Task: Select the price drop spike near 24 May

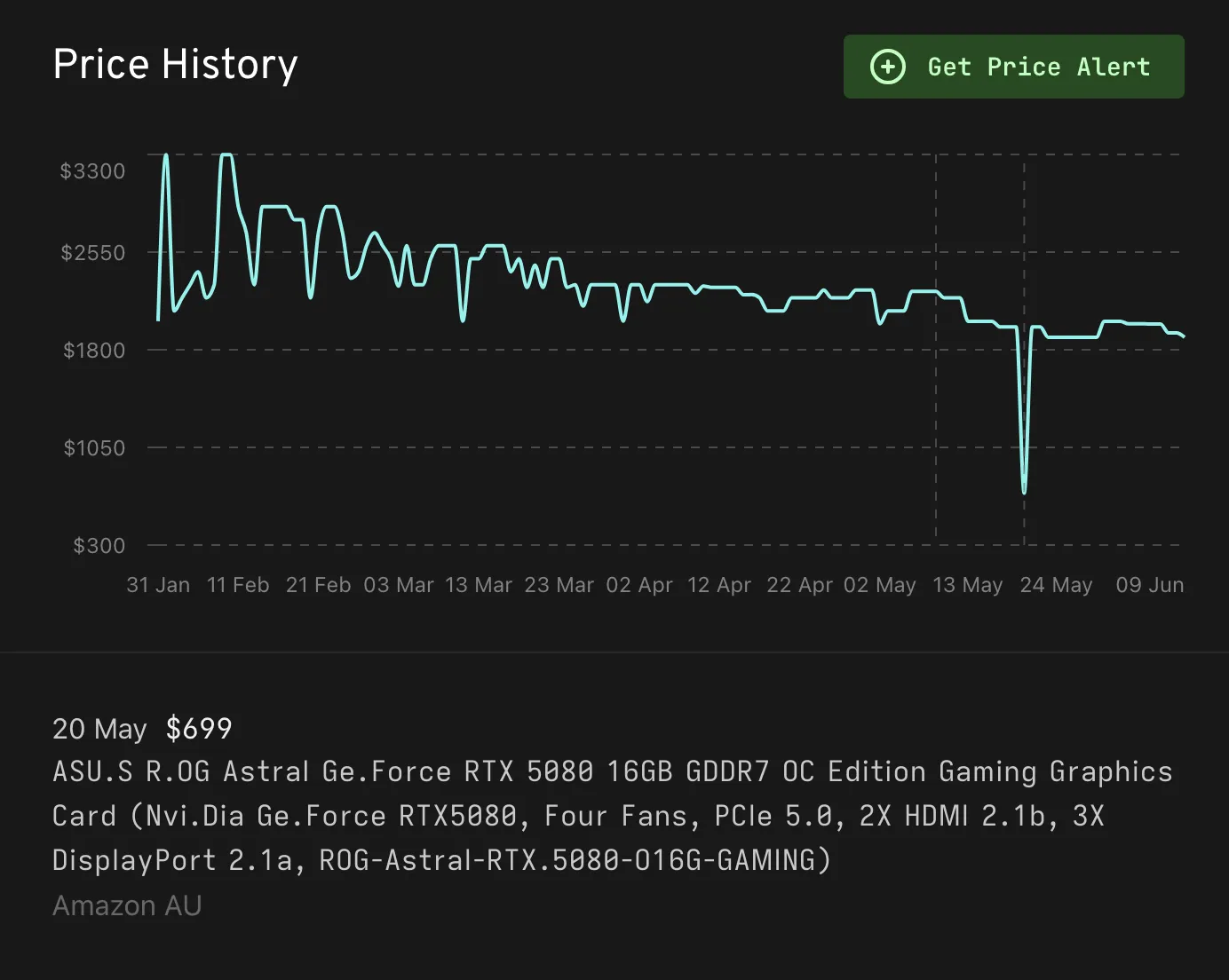Action: (1023, 488)
